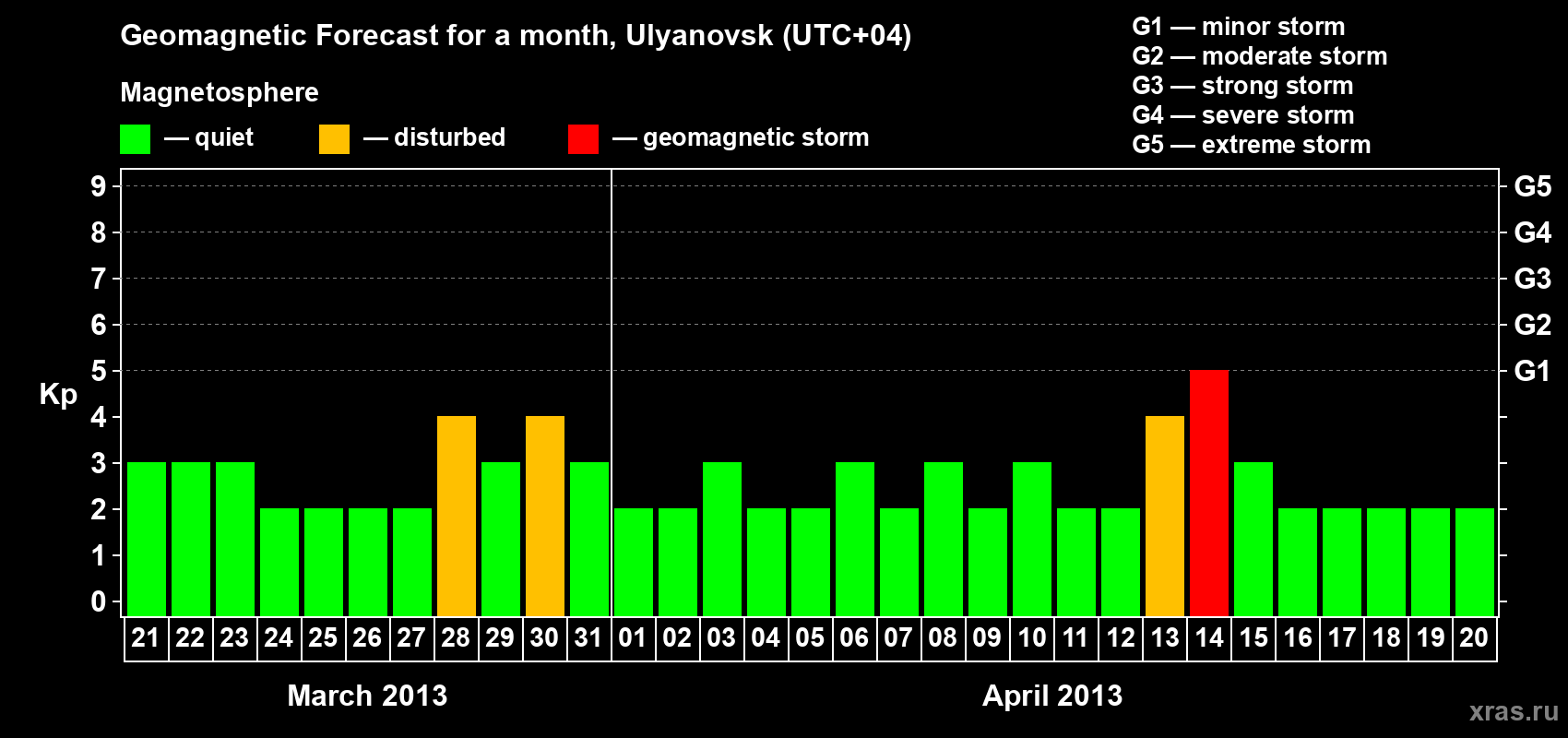Click the G4 label on the right axis
The height and width of the screenshot is (738, 1568).
tap(1532, 232)
